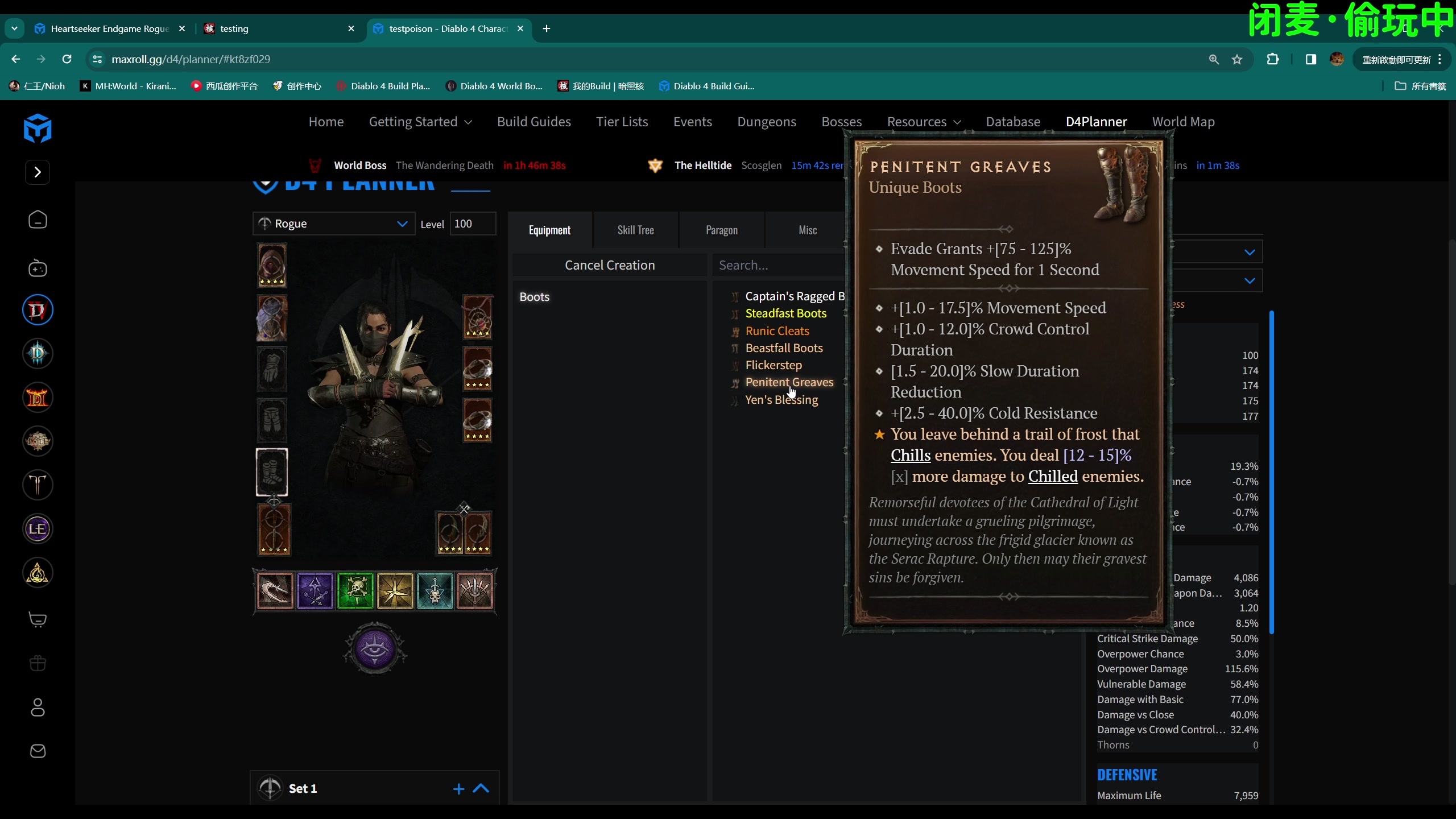
Task: Expand second dropdown right of tooltip
Action: [x=1249, y=280]
